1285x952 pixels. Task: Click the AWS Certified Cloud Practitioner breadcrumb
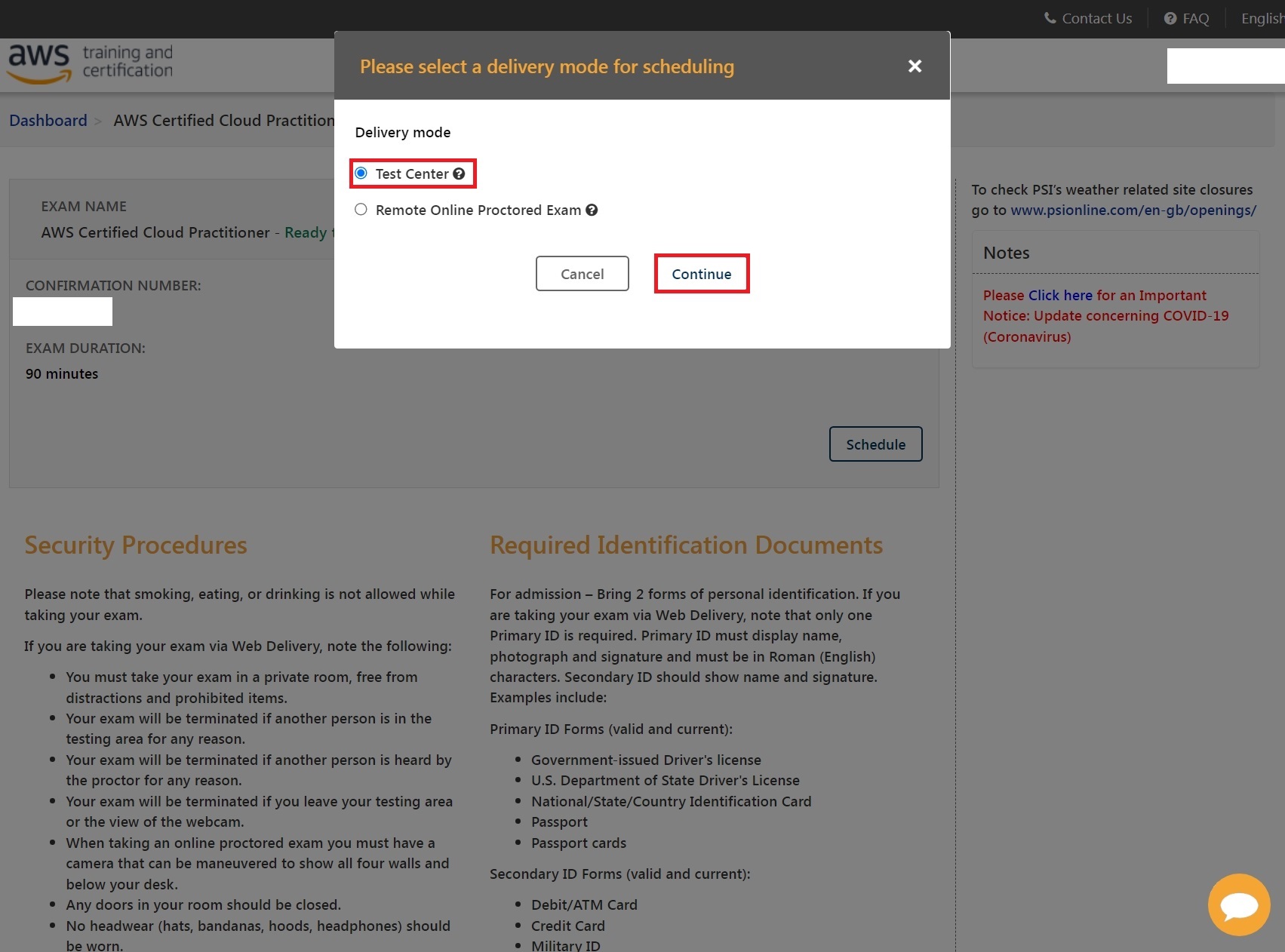tap(223, 121)
